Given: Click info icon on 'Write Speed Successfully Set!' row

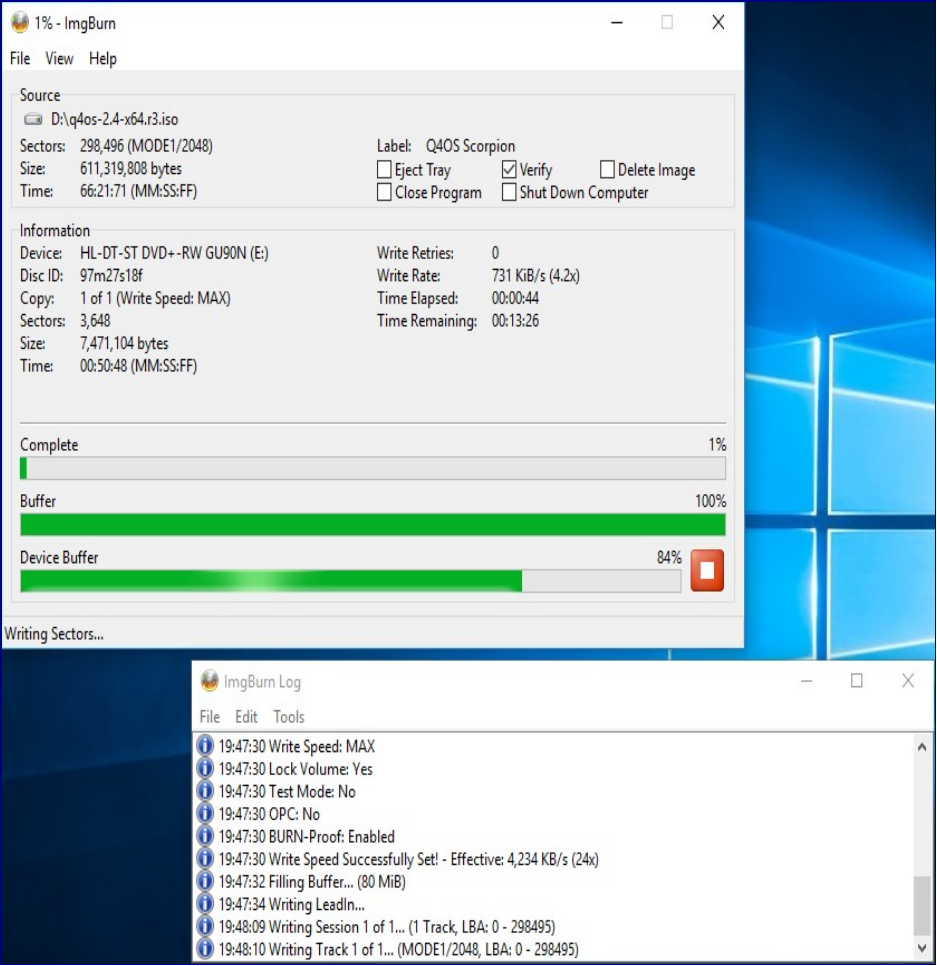Looking at the screenshot, I should (x=205, y=858).
